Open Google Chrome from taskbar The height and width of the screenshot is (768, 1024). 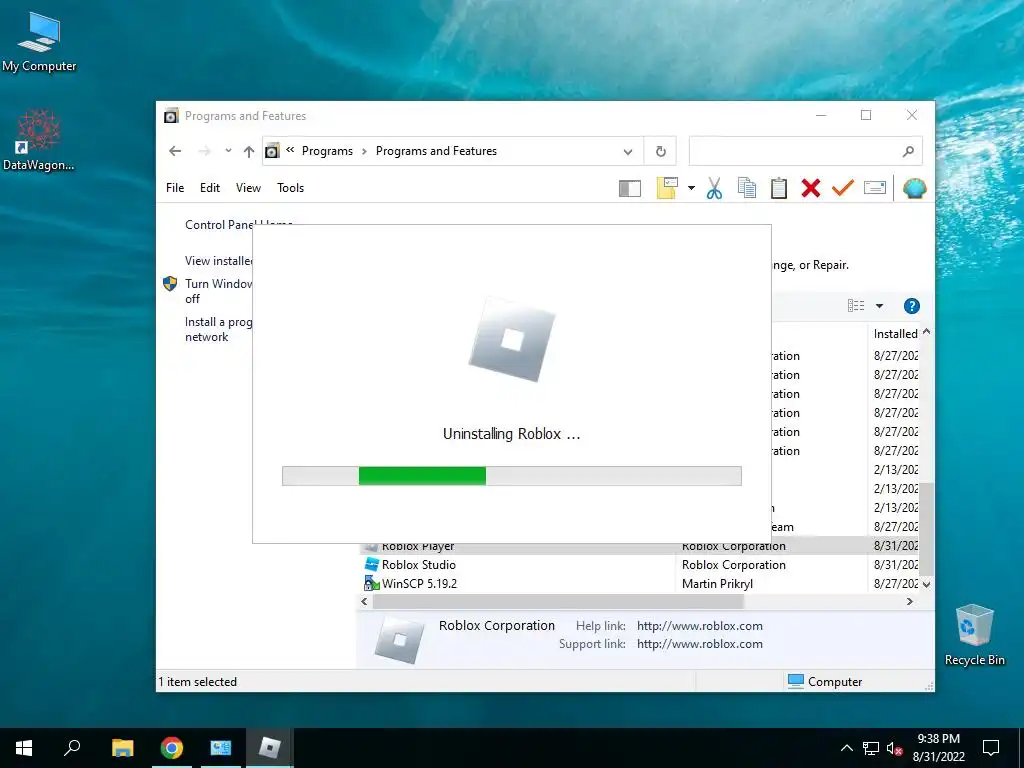pyautogui.click(x=171, y=748)
